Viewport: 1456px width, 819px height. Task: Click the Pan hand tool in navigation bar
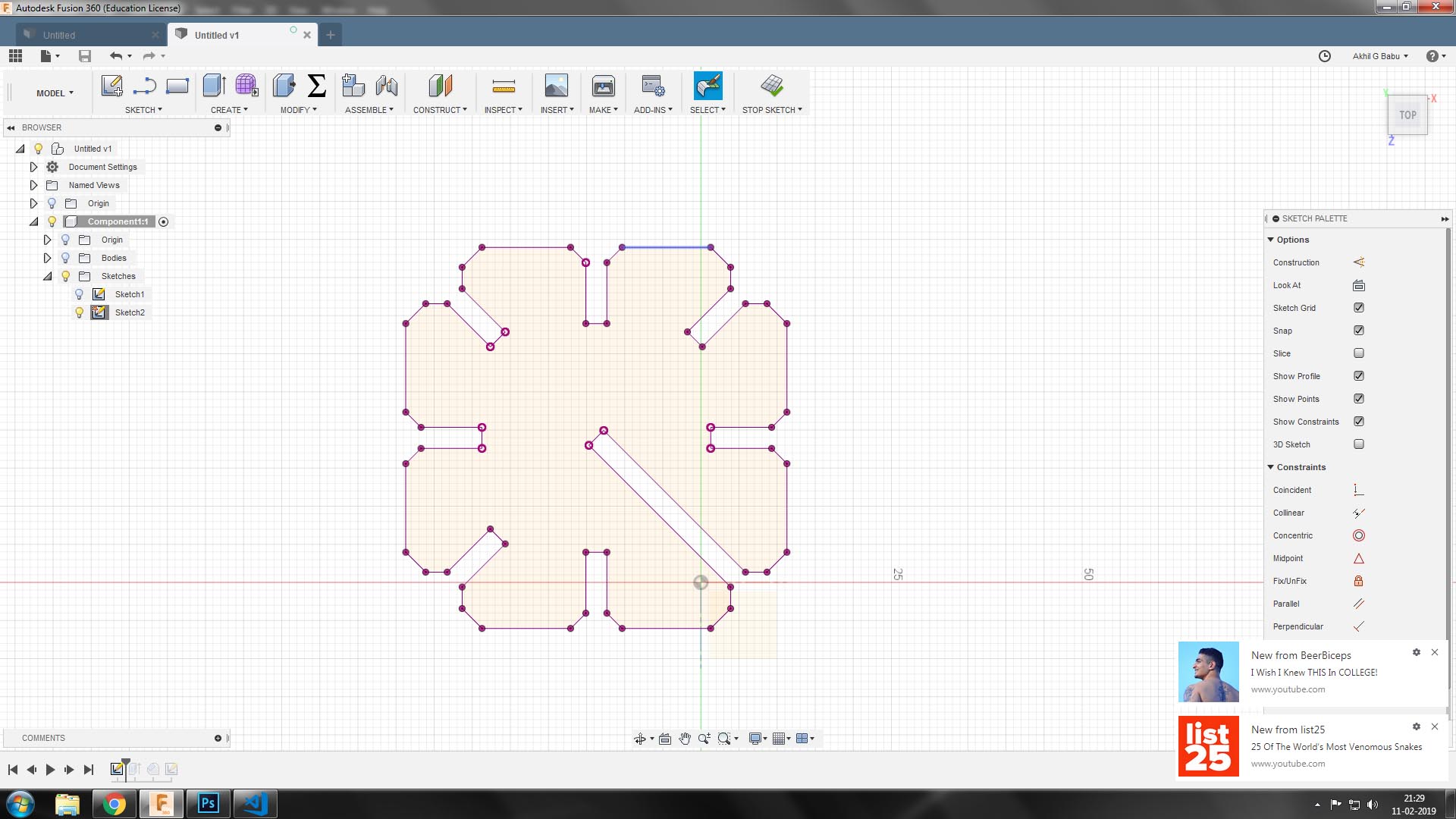point(685,739)
